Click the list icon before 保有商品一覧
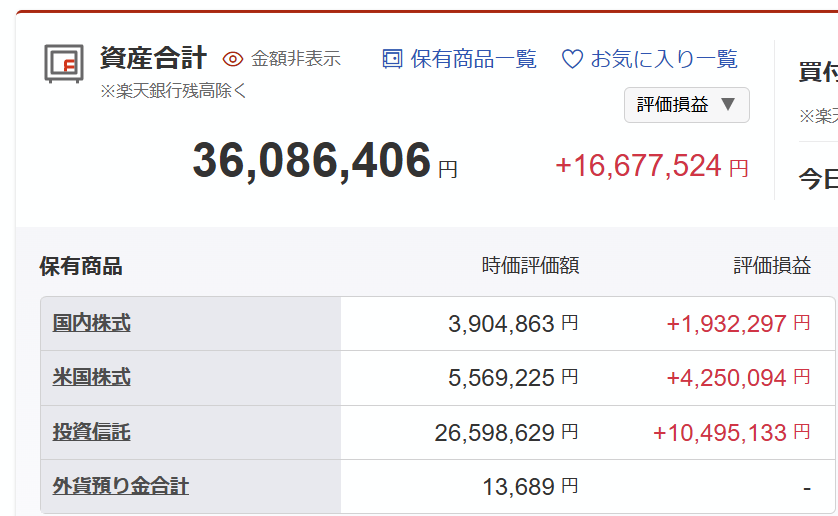Viewport: 838px width, 516px height. [x=393, y=59]
